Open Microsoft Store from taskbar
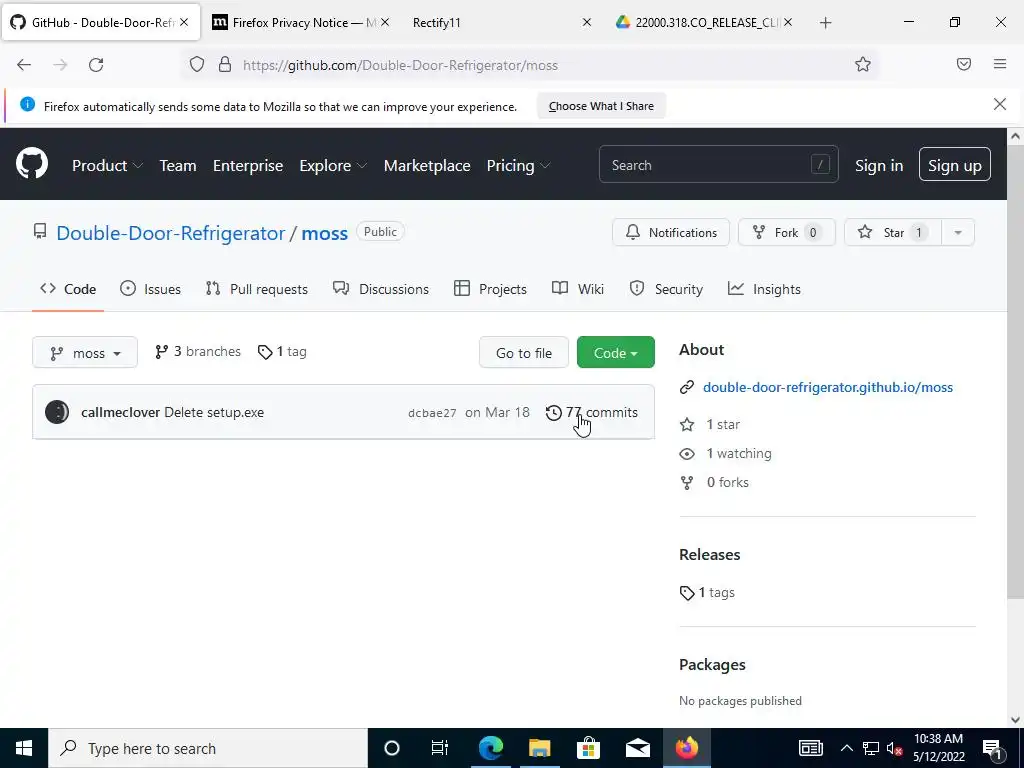Screen dimensions: 1024x768 (588, 748)
